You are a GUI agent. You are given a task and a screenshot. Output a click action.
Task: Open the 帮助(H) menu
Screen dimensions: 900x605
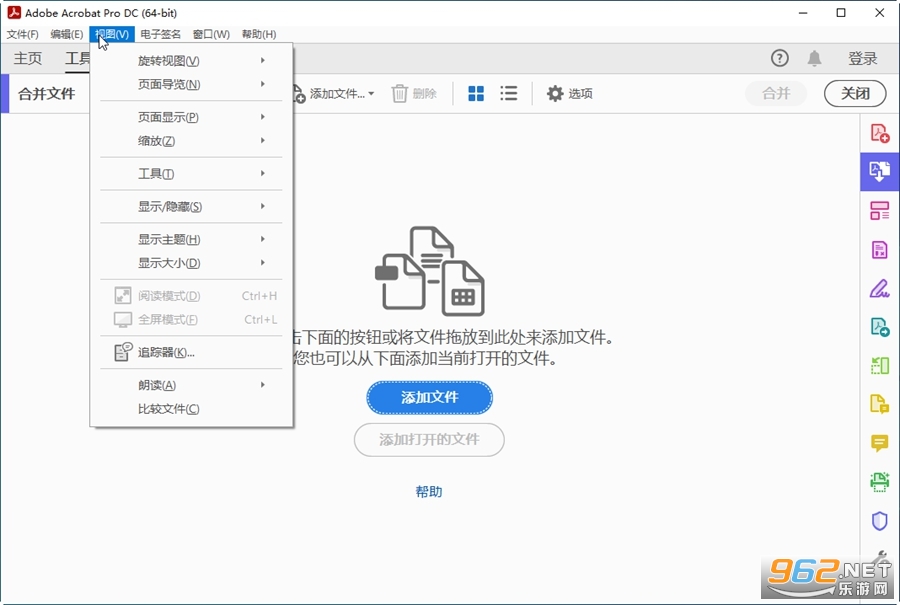pyautogui.click(x=259, y=34)
